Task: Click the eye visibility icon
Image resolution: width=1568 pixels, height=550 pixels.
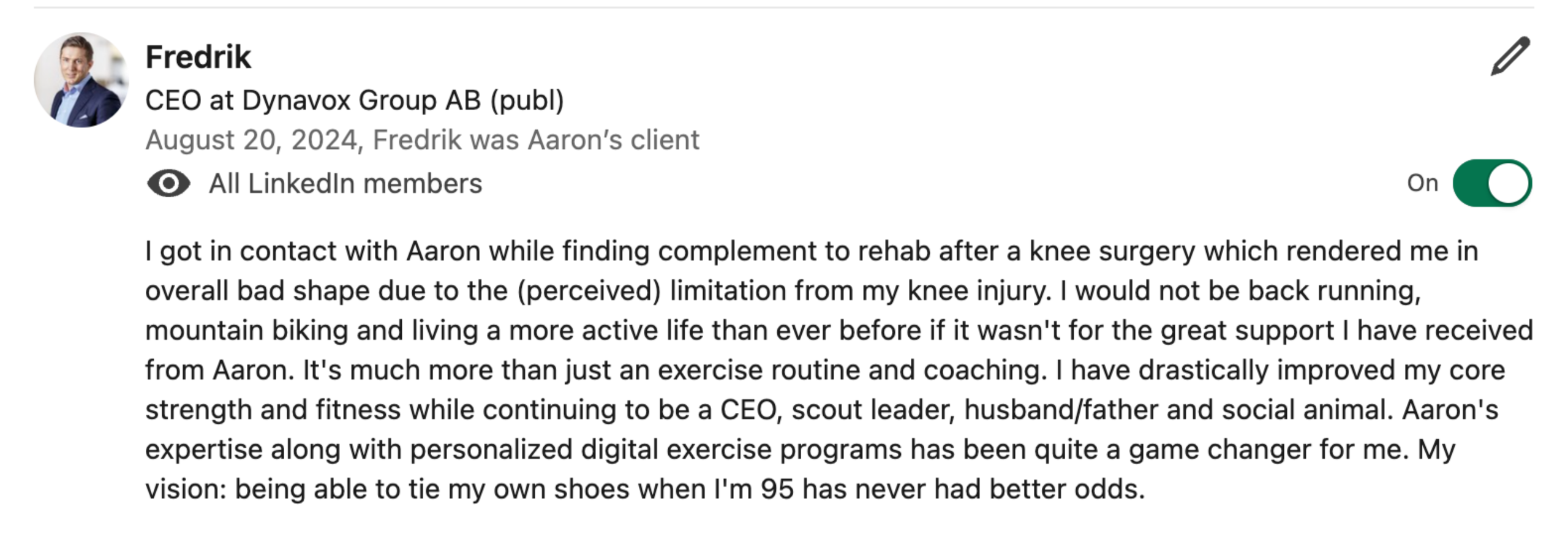Action: coord(168,183)
